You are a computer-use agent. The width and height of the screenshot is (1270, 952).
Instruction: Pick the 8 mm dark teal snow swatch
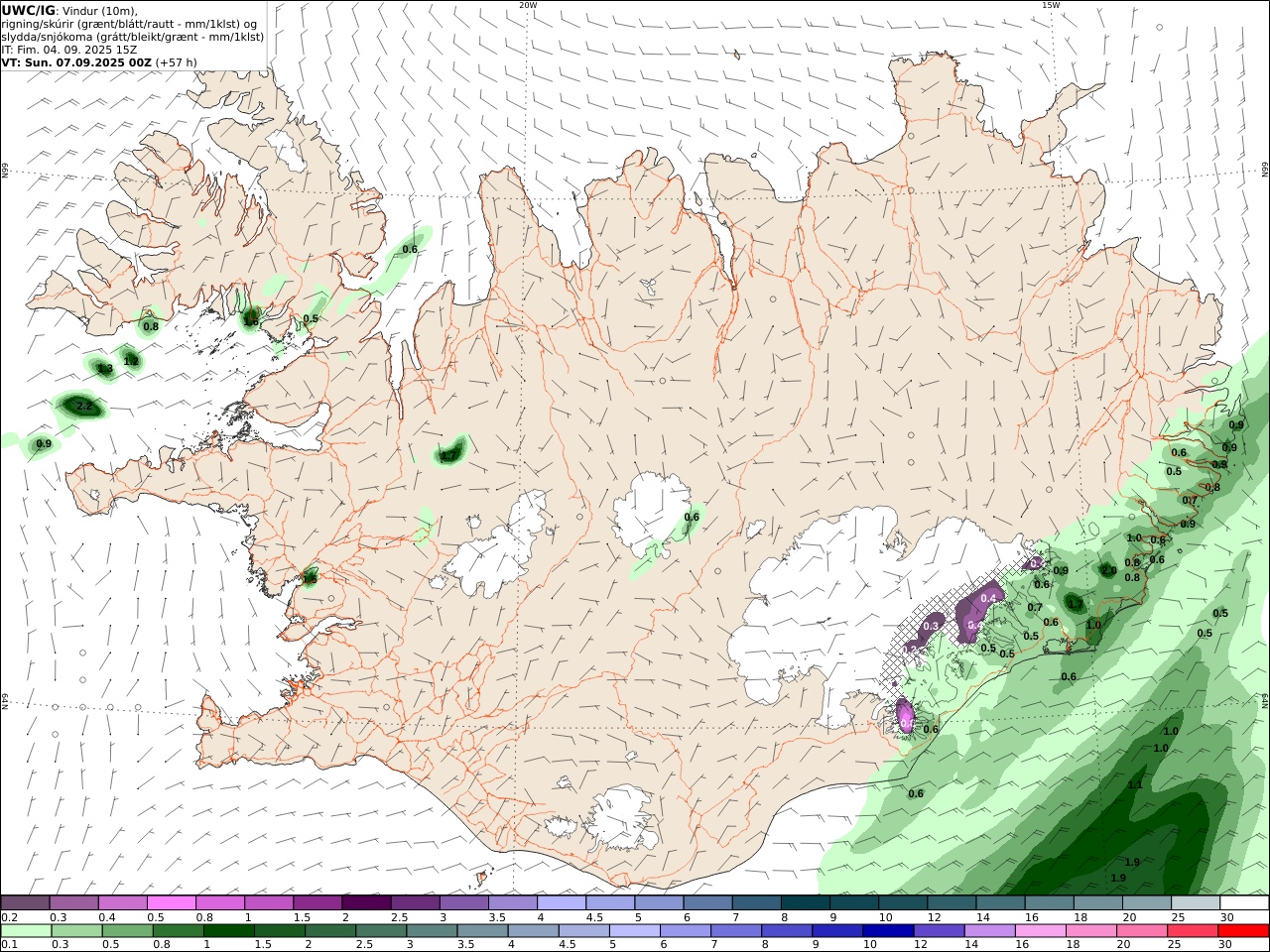[x=806, y=902]
